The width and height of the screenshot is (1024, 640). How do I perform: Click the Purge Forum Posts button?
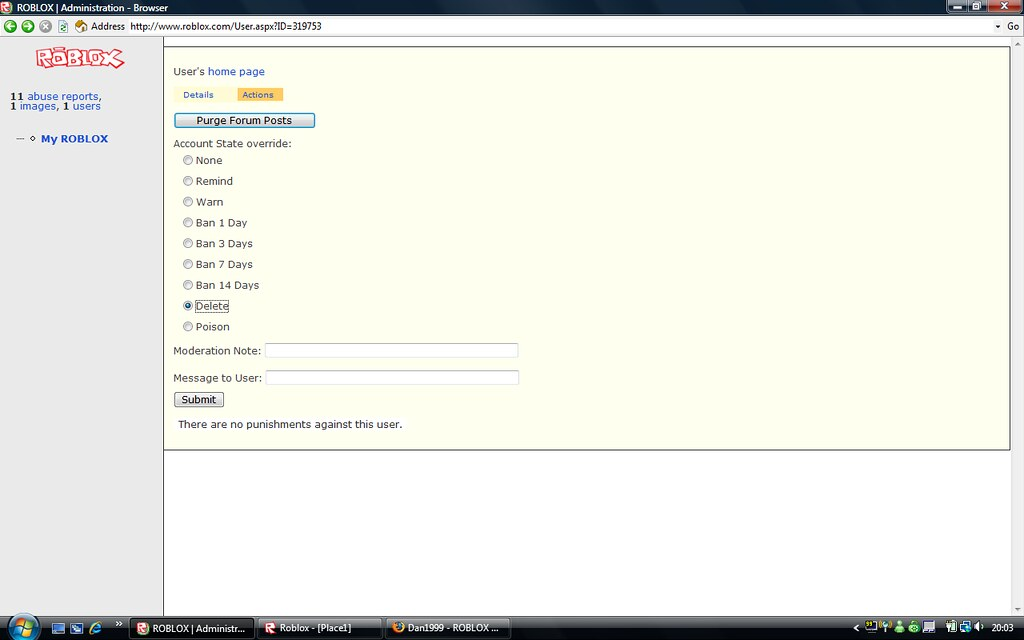click(244, 120)
